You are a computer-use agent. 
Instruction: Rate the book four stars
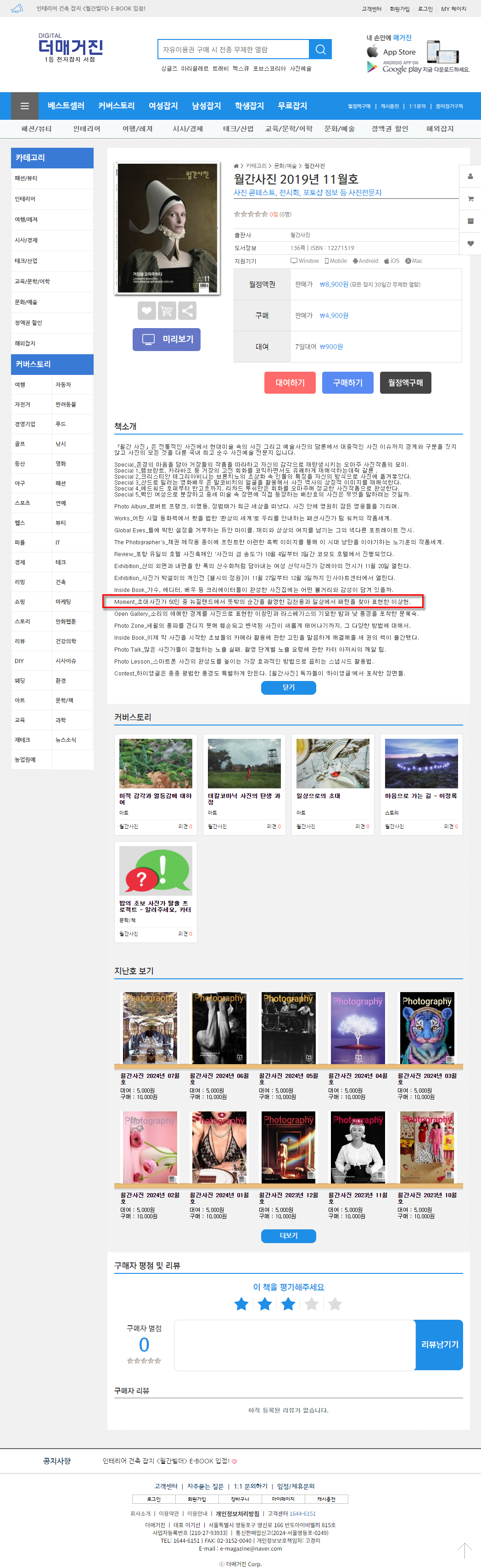pyautogui.click(x=312, y=1304)
